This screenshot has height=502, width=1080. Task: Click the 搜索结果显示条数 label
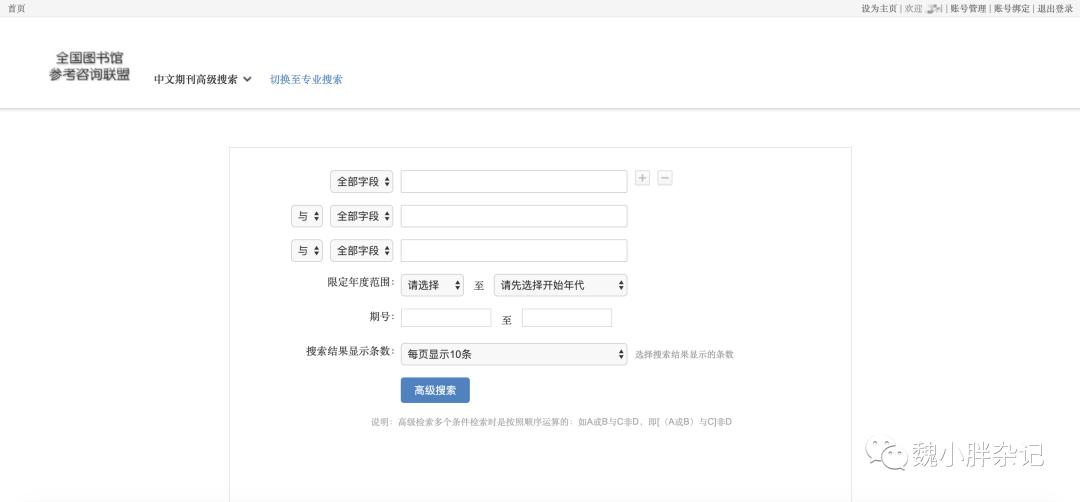point(351,351)
